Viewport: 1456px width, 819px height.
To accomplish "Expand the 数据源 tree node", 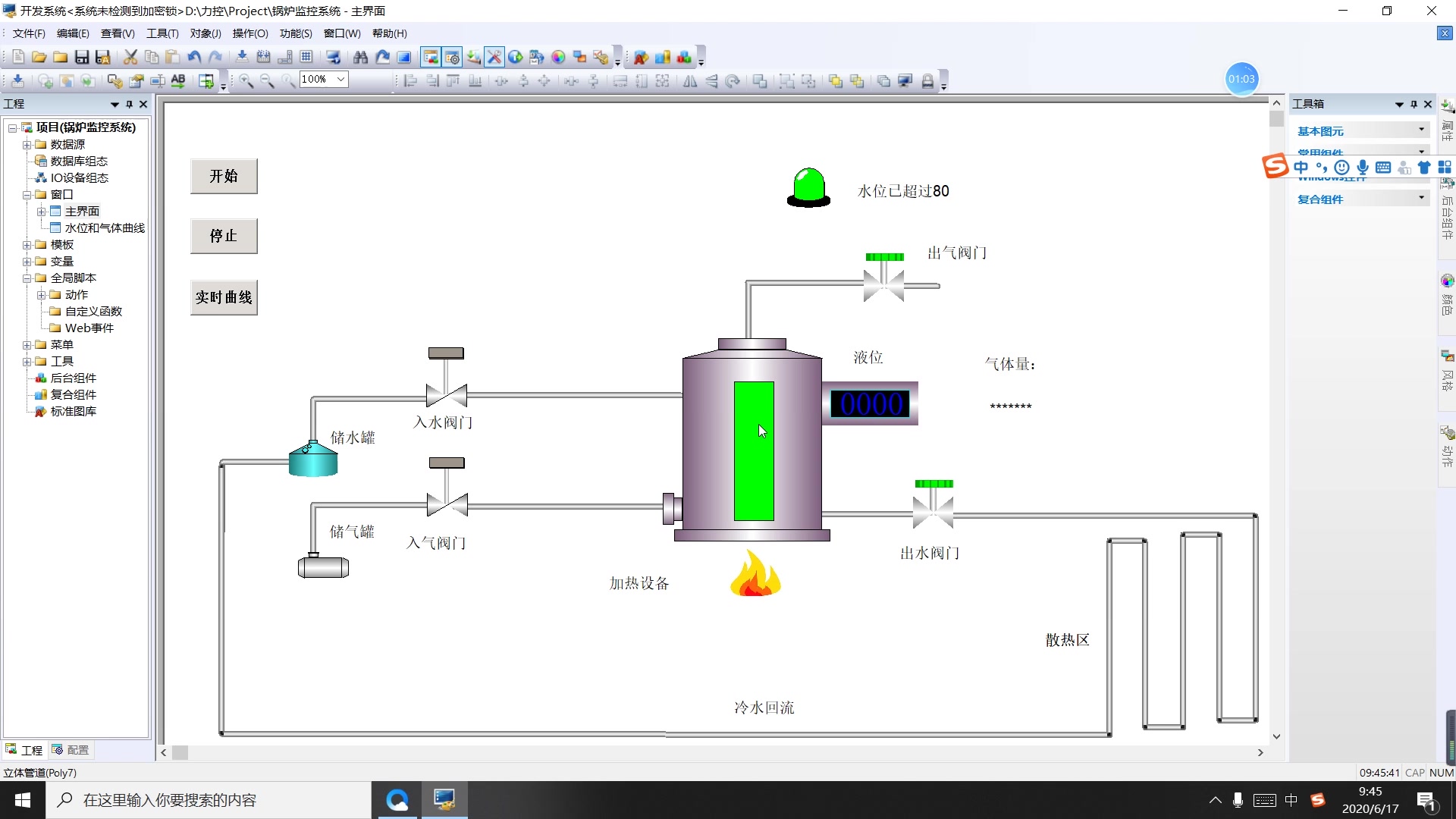I will [x=27, y=144].
